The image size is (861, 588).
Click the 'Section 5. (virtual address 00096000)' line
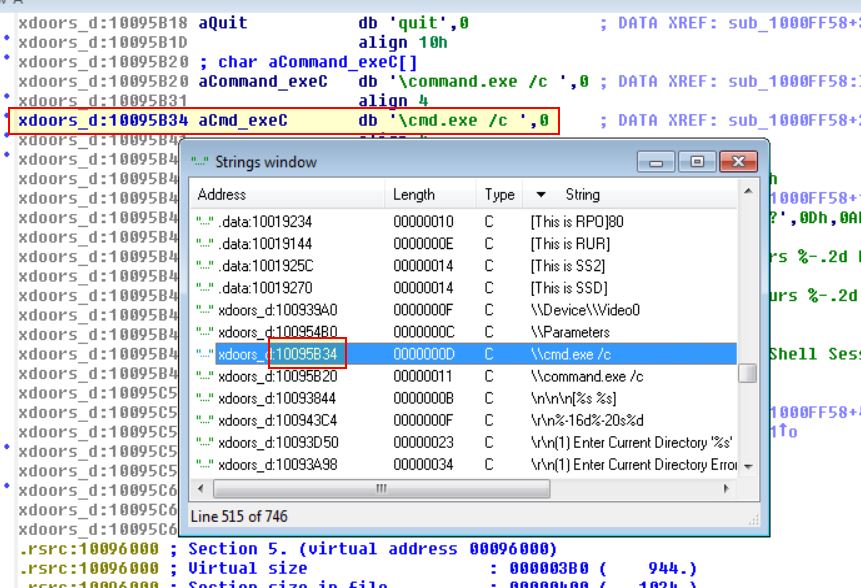click(372, 548)
